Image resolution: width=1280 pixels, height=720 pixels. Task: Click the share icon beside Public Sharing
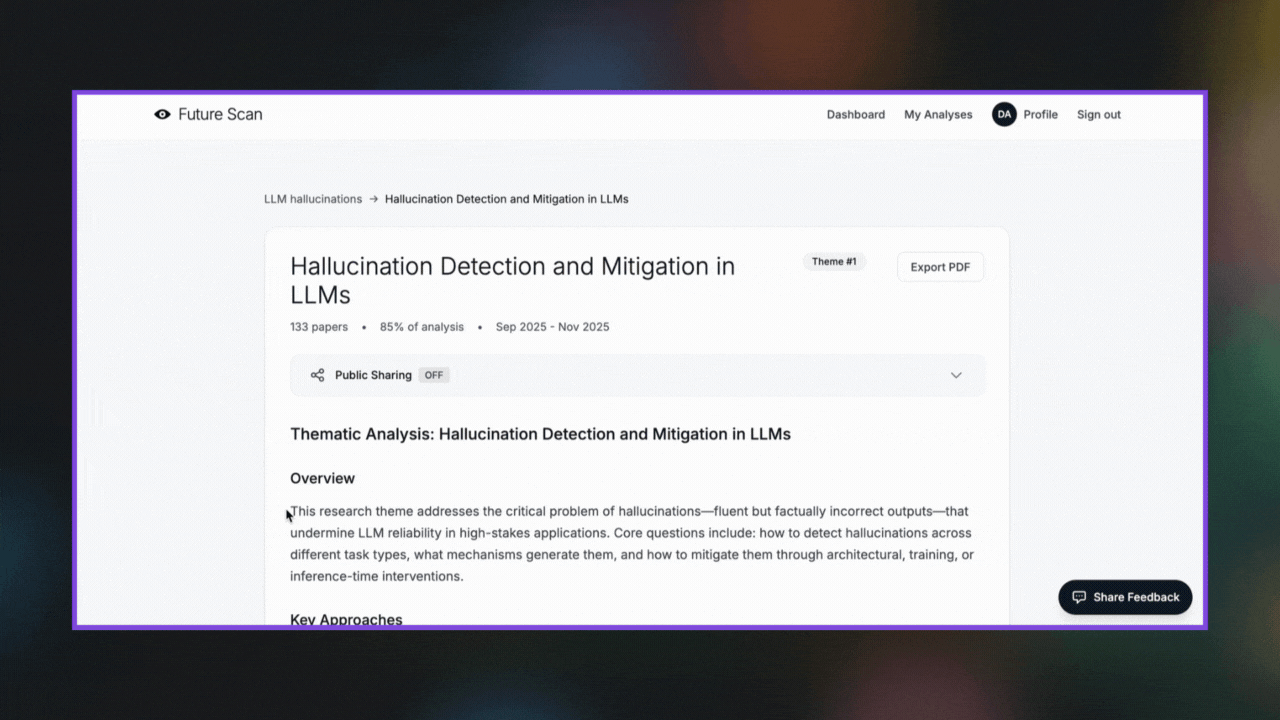click(317, 375)
